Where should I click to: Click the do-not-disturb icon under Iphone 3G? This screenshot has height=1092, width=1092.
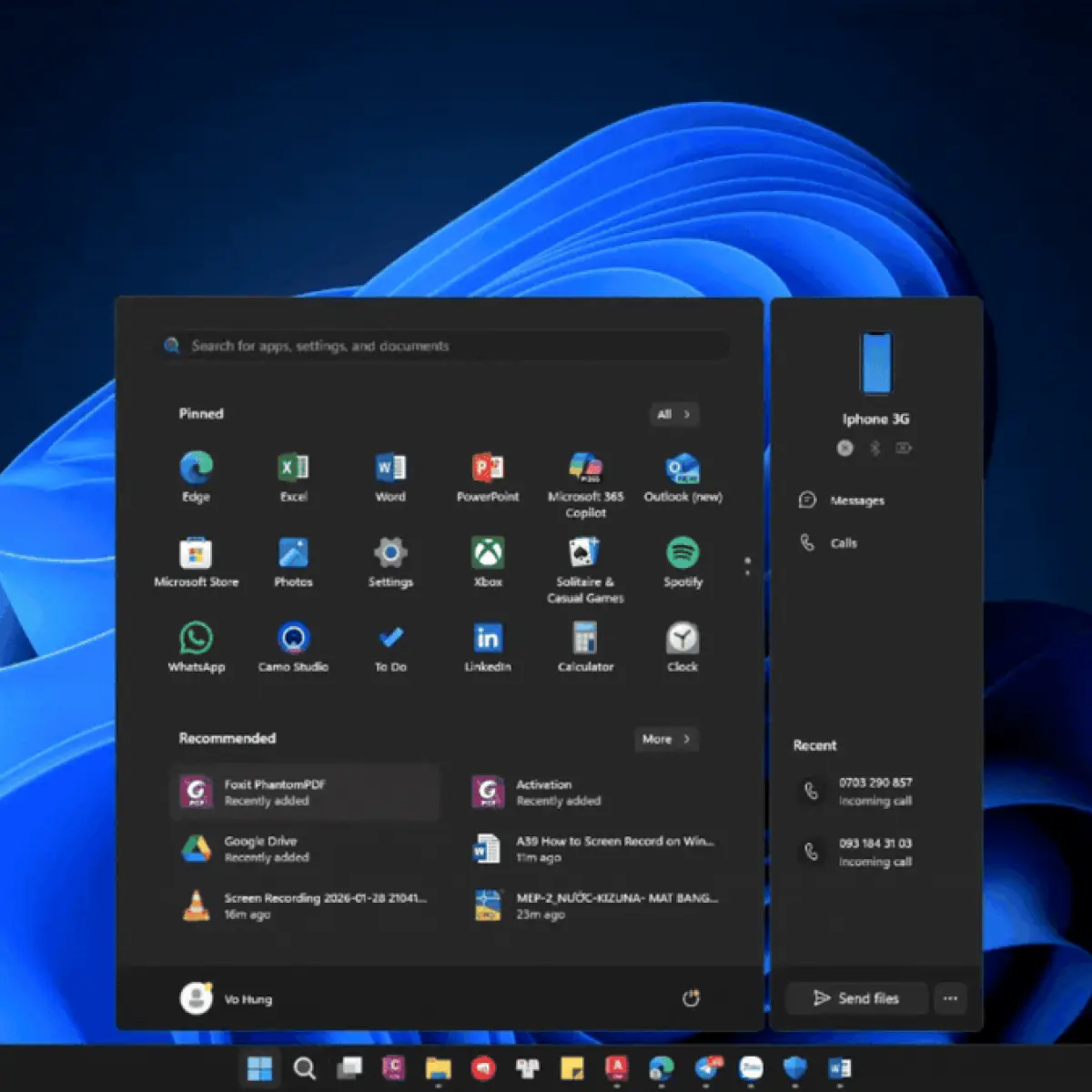coord(845,448)
